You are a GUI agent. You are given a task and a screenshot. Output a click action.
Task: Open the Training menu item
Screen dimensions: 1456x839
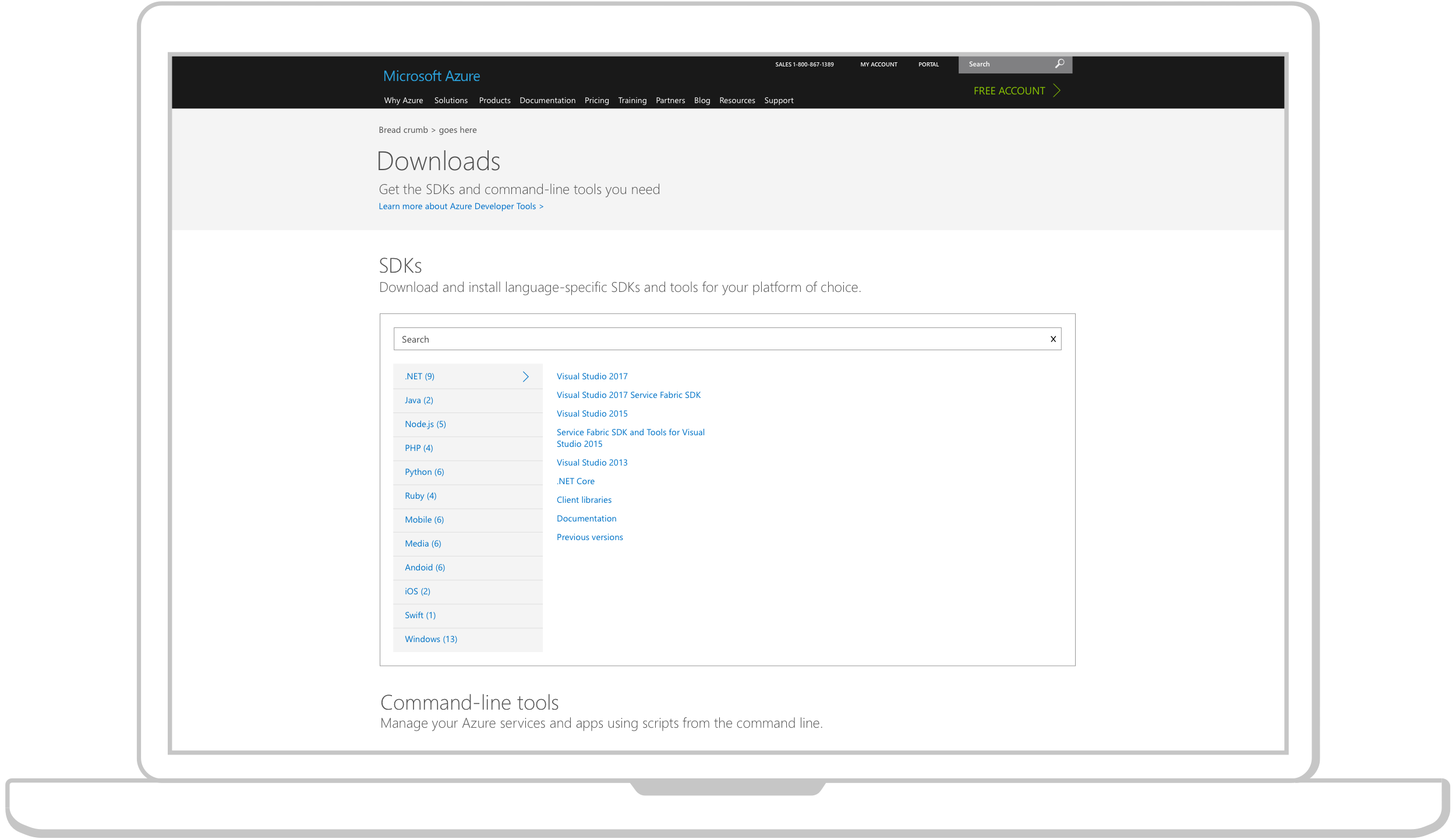click(x=632, y=100)
